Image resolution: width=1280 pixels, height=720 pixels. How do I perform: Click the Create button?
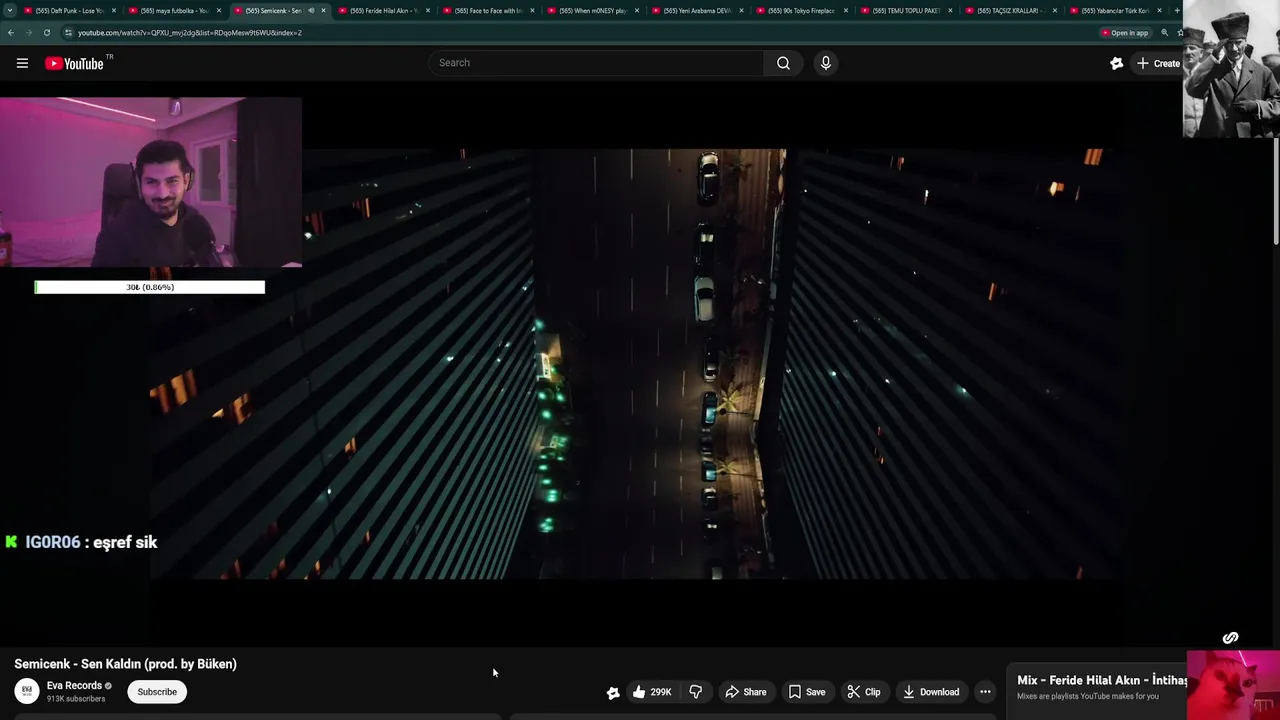1158,63
